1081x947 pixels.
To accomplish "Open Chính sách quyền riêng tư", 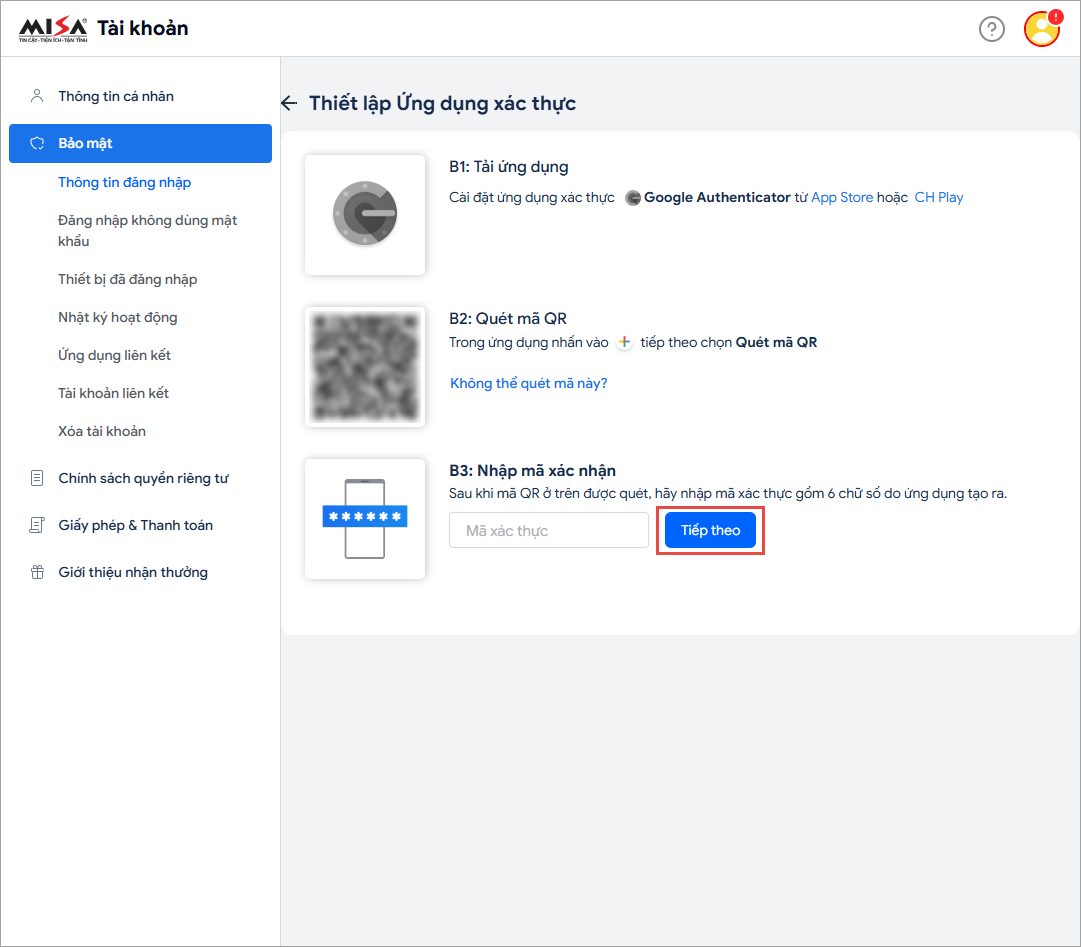I will click(143, 478).
